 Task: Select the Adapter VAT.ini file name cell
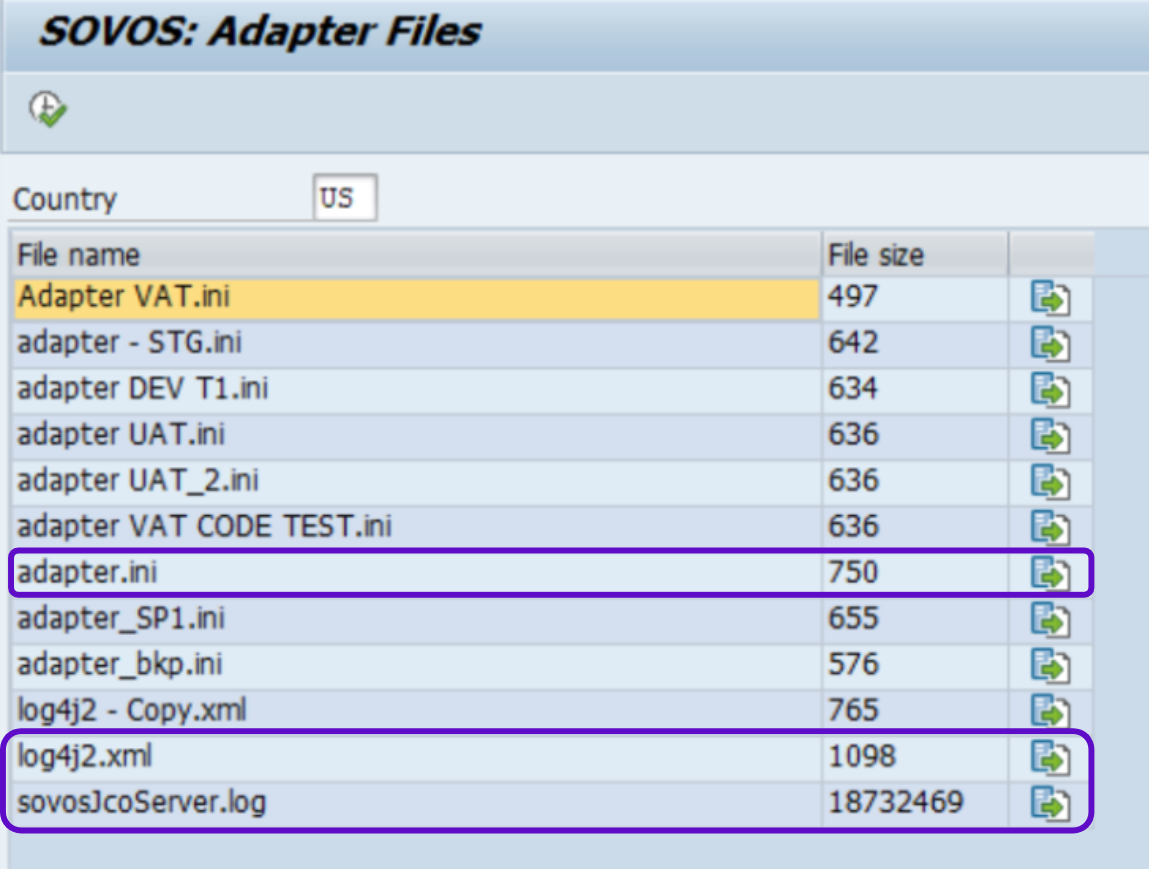415,297
